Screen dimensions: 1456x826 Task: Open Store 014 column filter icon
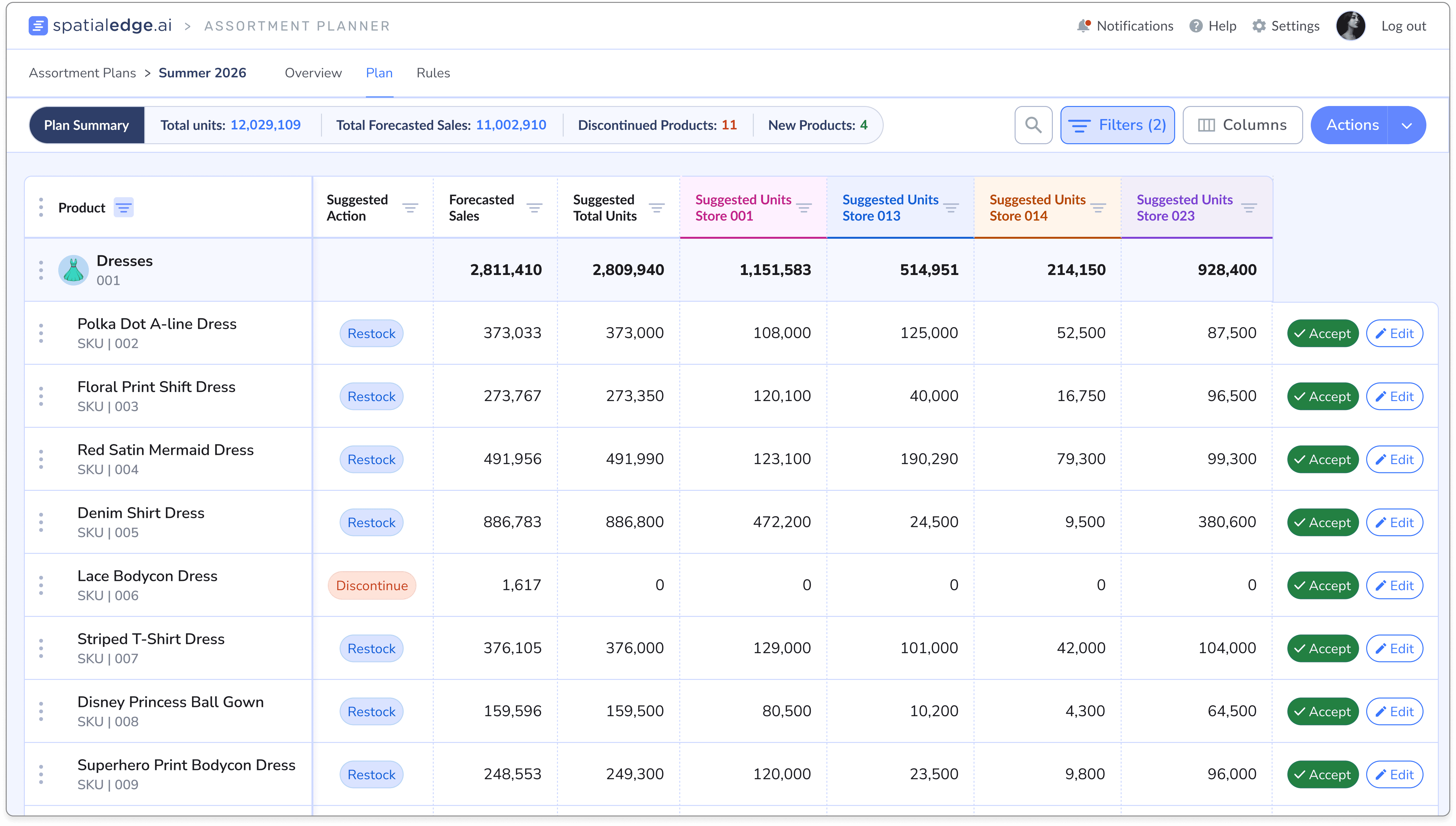pos(1098,208)
